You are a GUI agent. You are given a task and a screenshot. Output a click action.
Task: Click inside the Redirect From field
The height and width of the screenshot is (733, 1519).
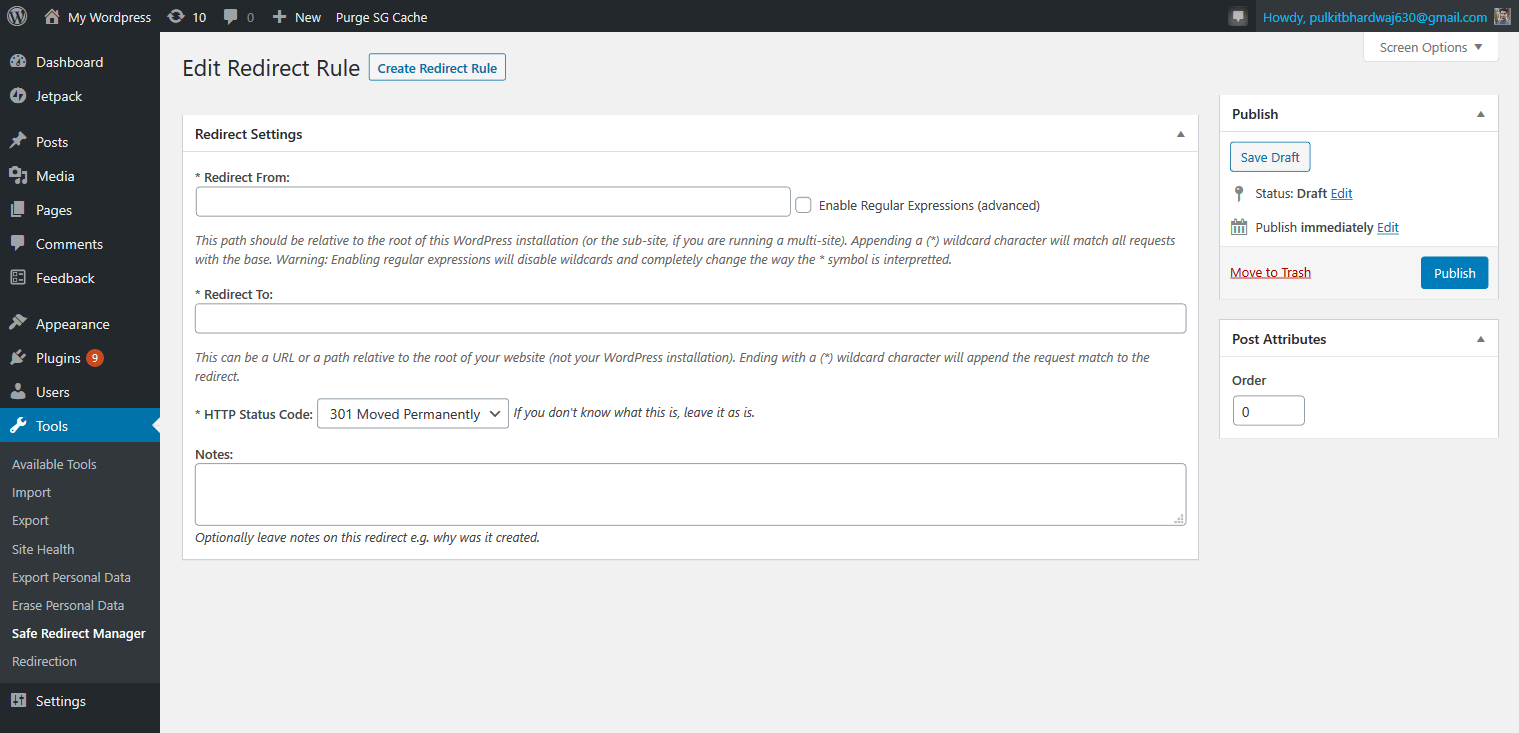(492, 201)
